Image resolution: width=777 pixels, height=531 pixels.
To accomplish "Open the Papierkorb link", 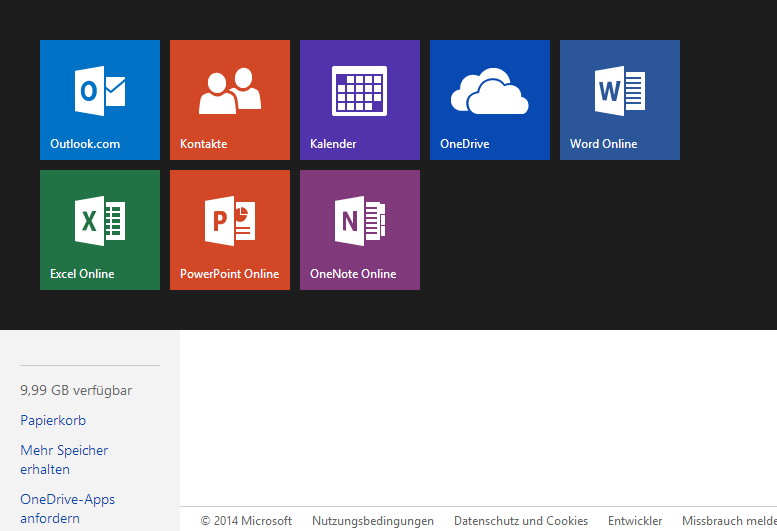I will pos(53,420).
